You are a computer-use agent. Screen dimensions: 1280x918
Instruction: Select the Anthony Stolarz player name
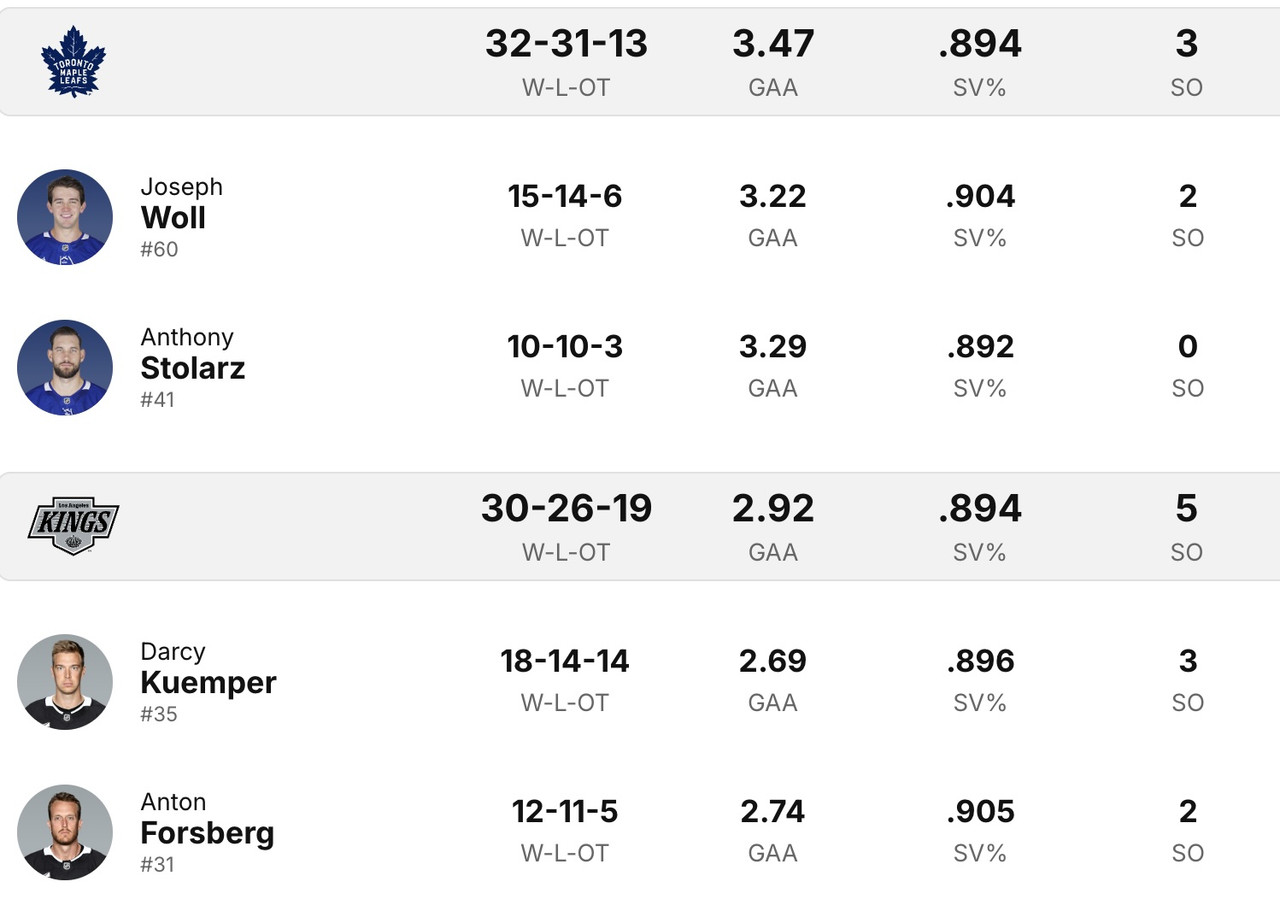pos(192,368)
